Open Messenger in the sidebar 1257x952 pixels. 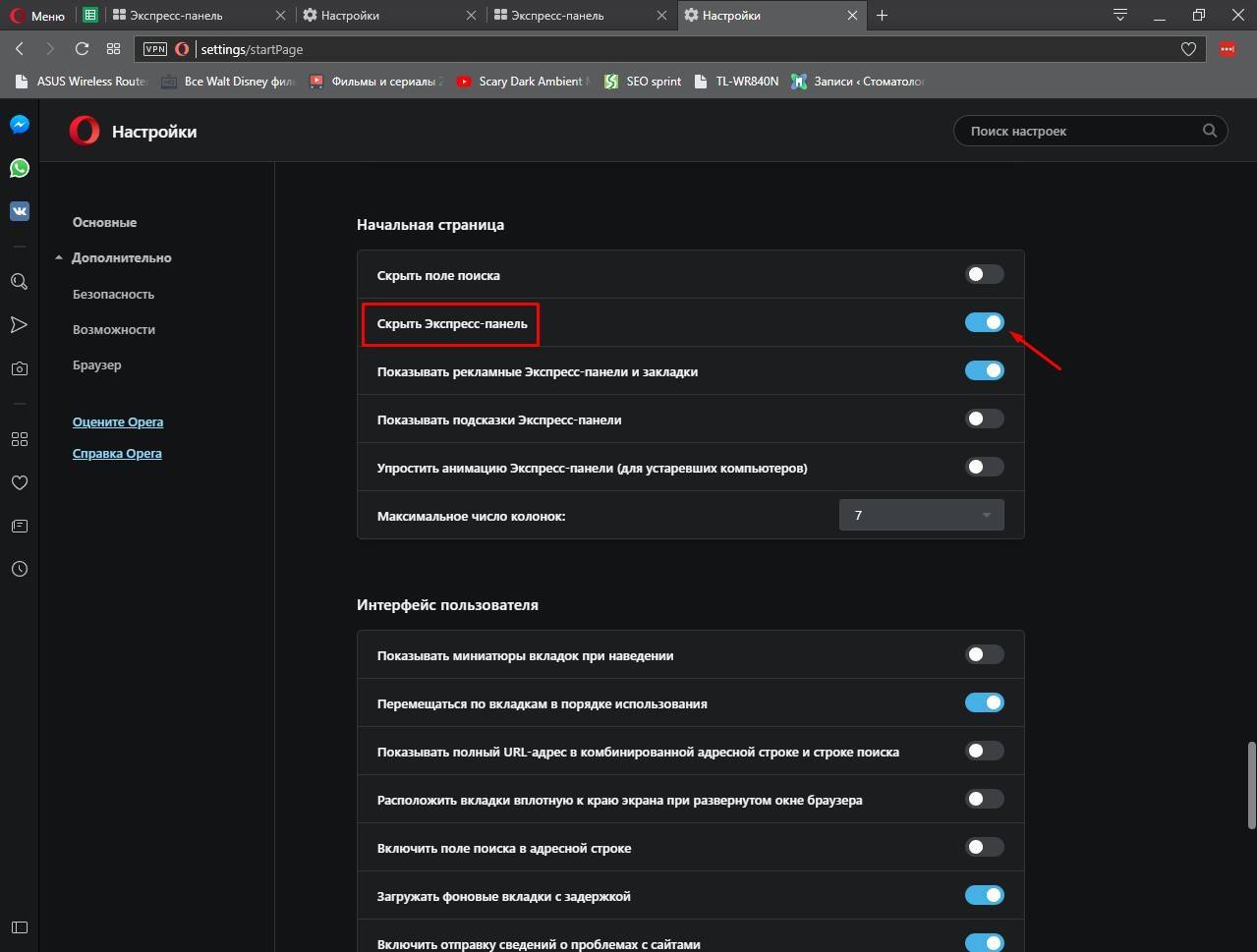coord(19,125)
